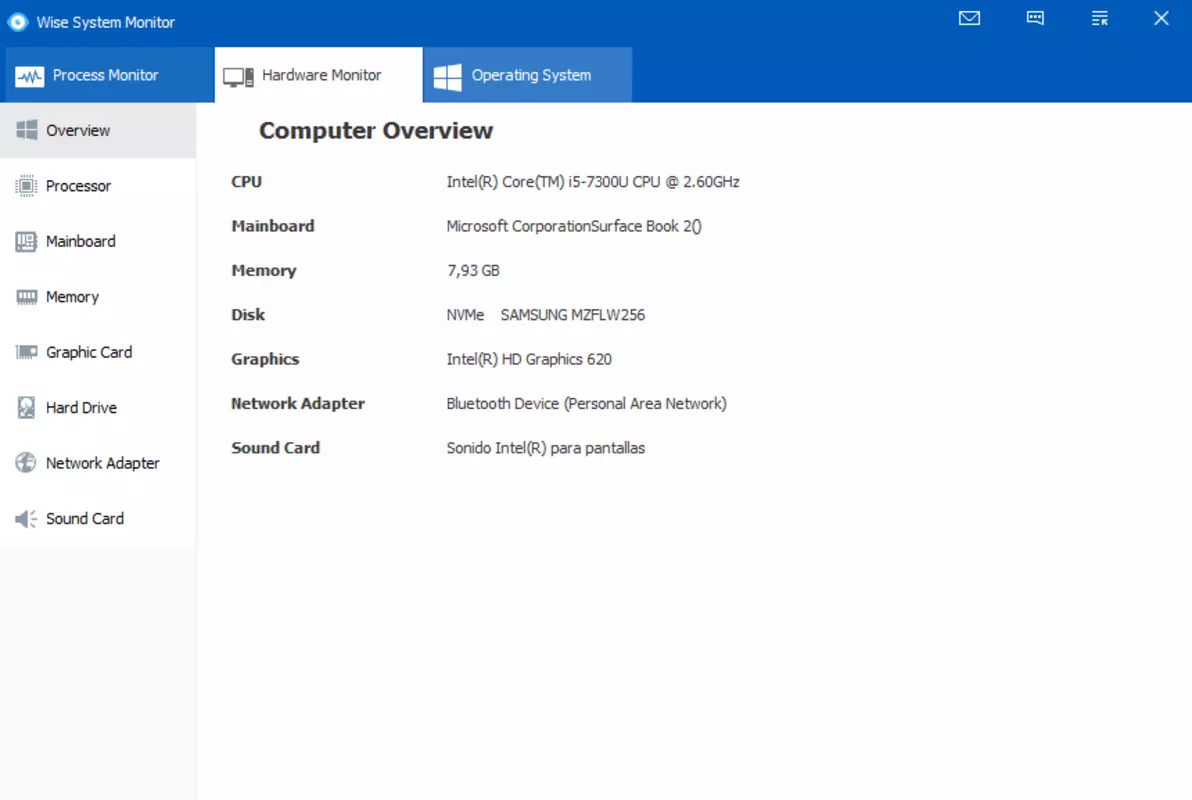The width and height of the screenshot is (1192, 800).
Task: Click the Graphics label
Action: pos(265,359)
